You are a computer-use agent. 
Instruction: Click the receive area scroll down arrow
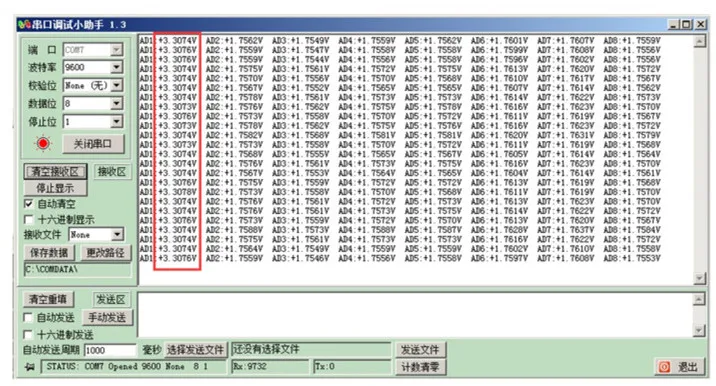tap(699, 278)
